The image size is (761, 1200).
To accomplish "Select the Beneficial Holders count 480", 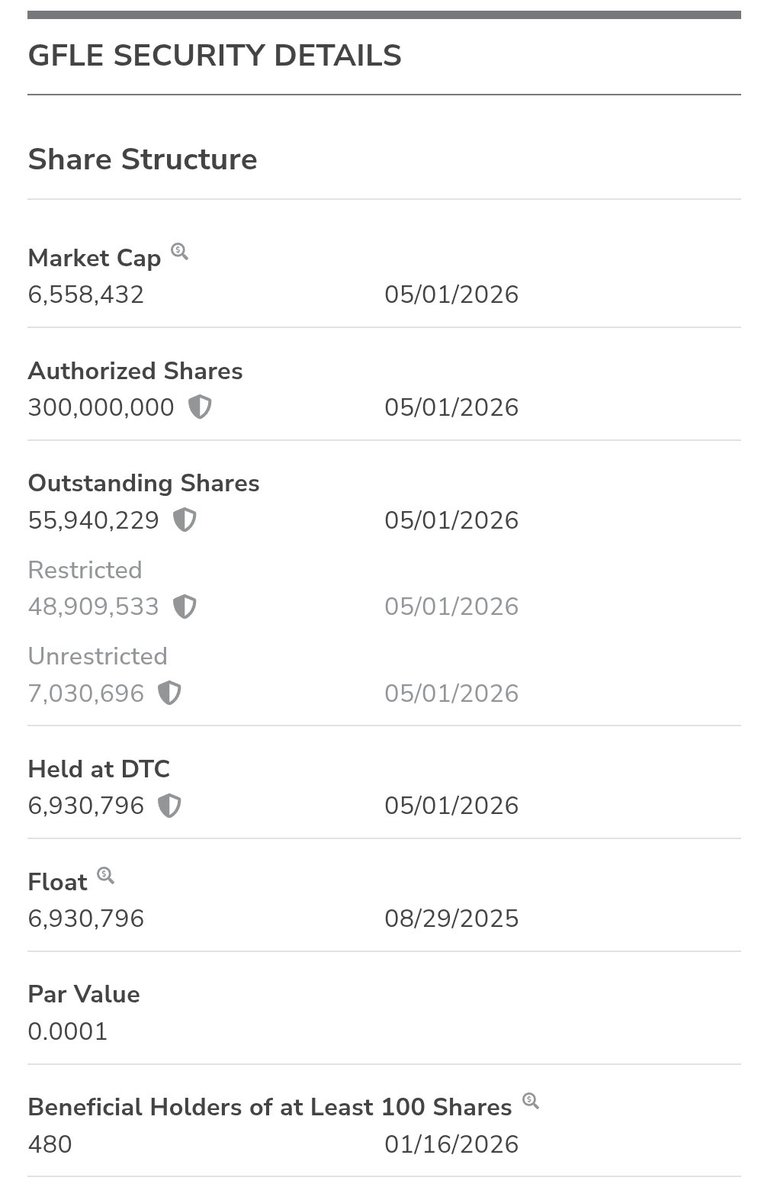I will (50, 1144).
